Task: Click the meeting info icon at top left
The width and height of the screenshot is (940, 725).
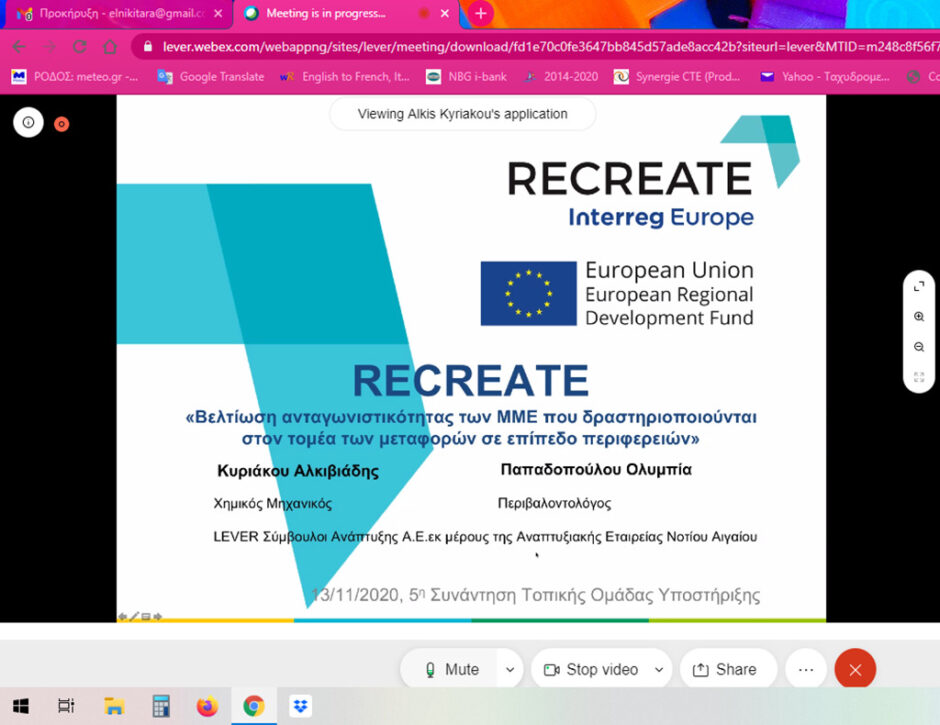Action: tap(28, 123)
